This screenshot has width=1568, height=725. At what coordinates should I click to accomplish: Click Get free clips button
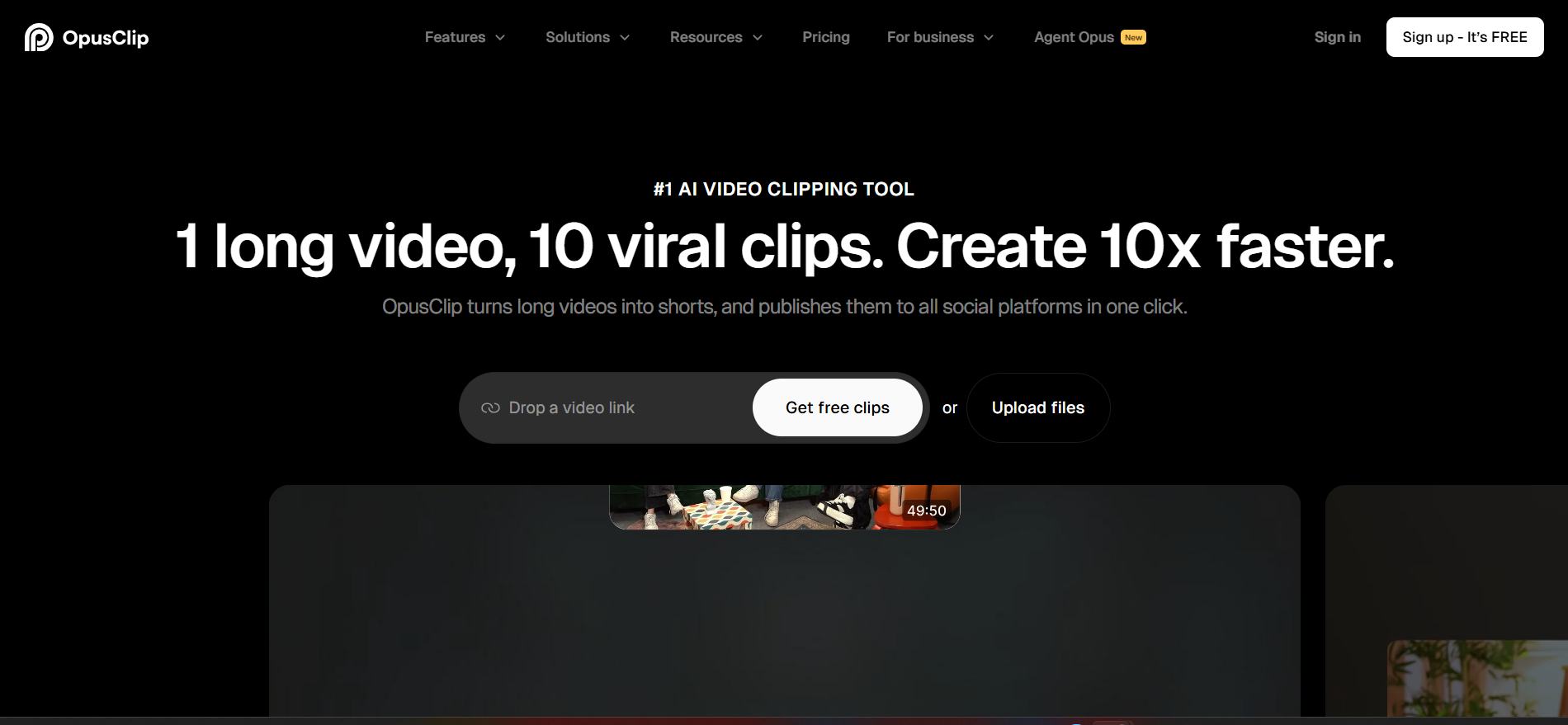pos(837,407)
